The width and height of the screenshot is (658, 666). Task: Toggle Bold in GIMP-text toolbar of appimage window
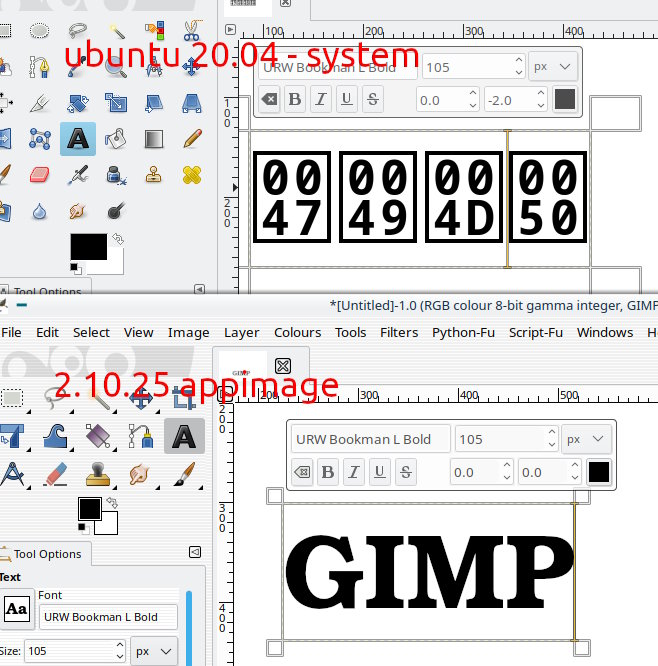pos(328,472)
